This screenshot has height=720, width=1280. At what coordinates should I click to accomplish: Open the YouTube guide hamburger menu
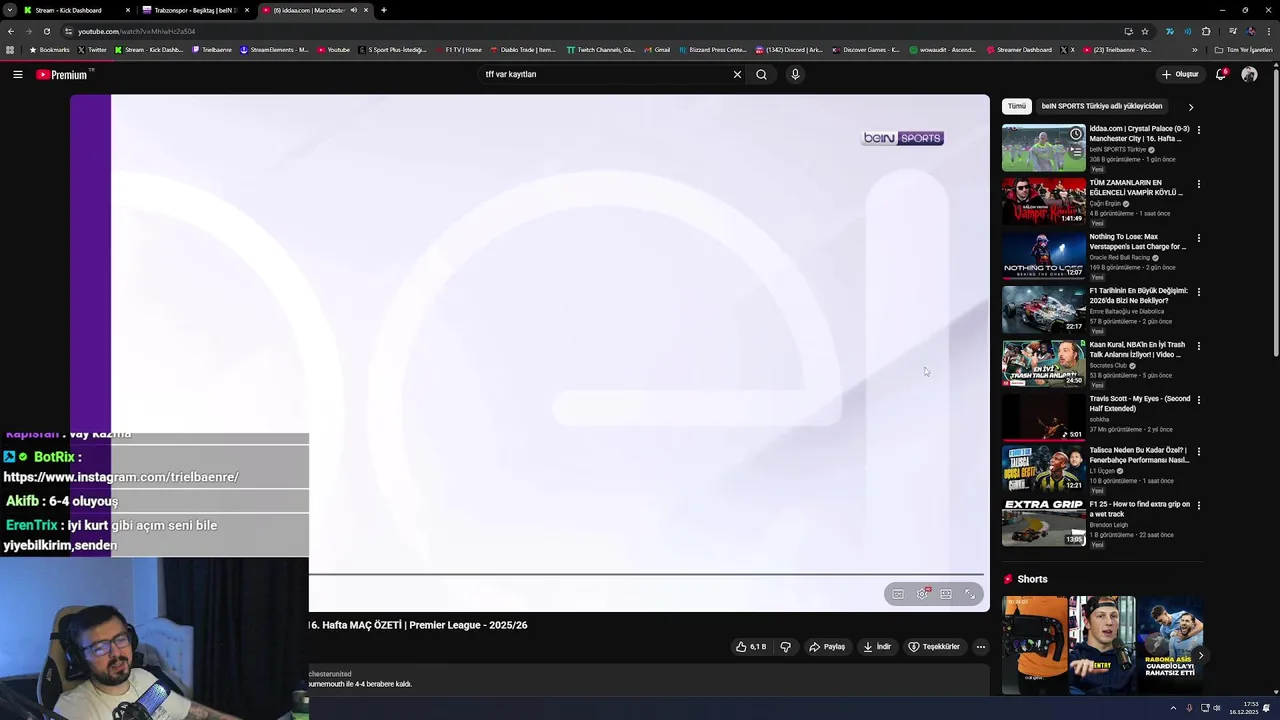pos(18,74)
